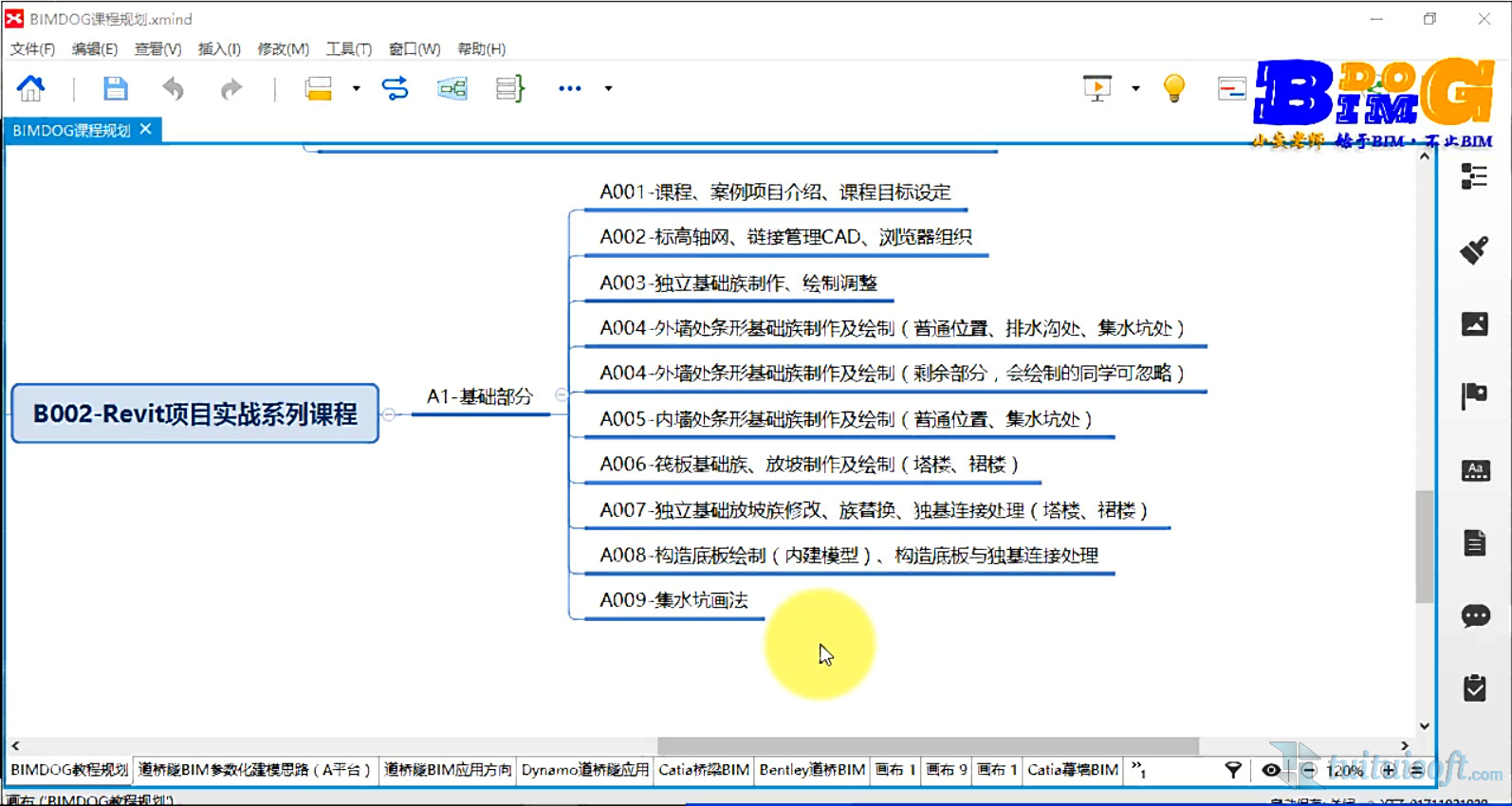This screenshot has height=806, width=1512.
Task: Open the 文件(F) menu
Action: 32,48
